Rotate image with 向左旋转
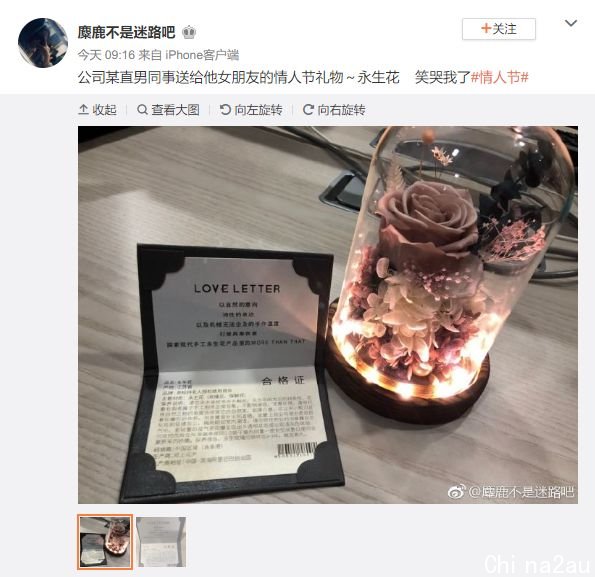595x577 pixels. (x=251, y=110)
